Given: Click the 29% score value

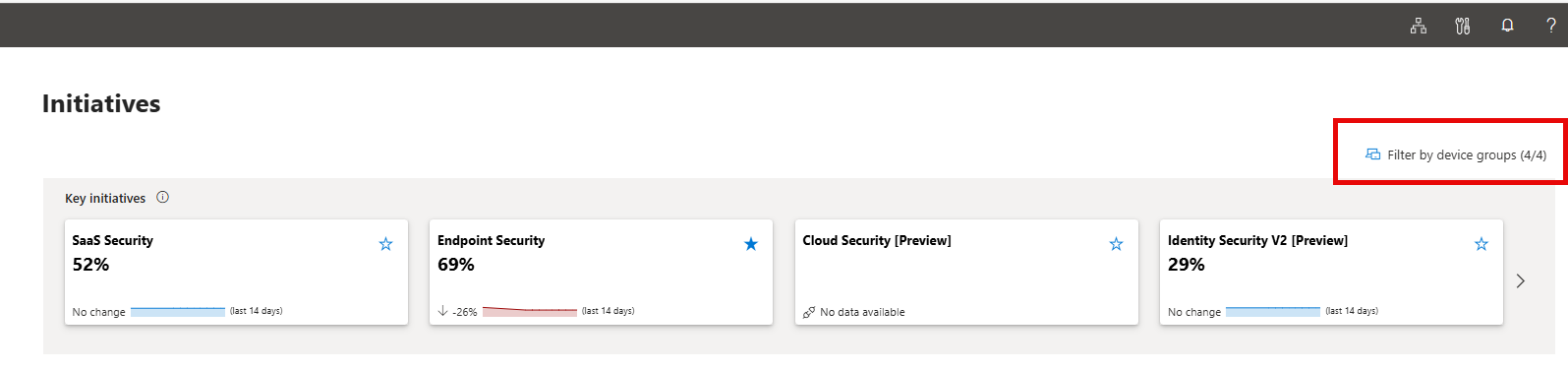Looking at the screenshot, I should point(1187,265).
